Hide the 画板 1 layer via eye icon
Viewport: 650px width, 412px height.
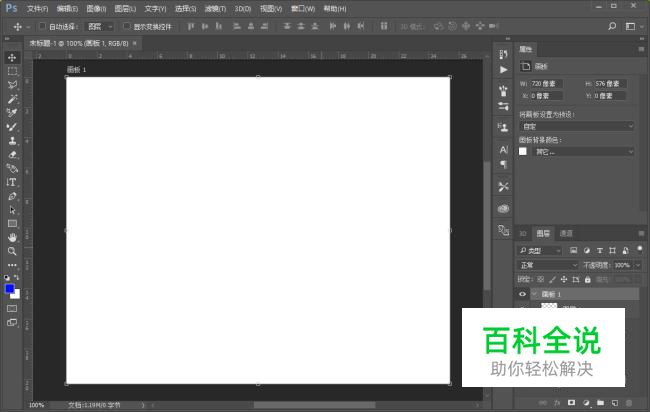(522, 294)
